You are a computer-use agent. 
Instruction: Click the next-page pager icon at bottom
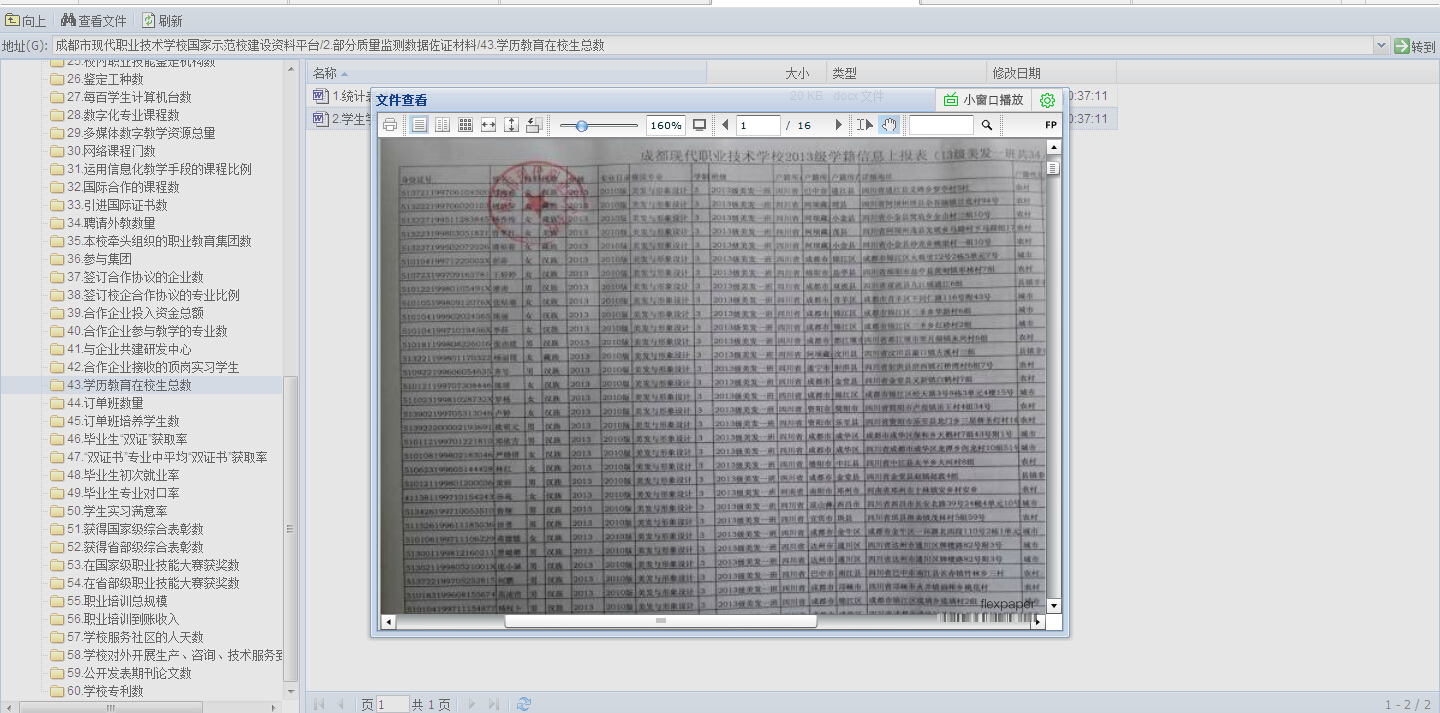471,704
